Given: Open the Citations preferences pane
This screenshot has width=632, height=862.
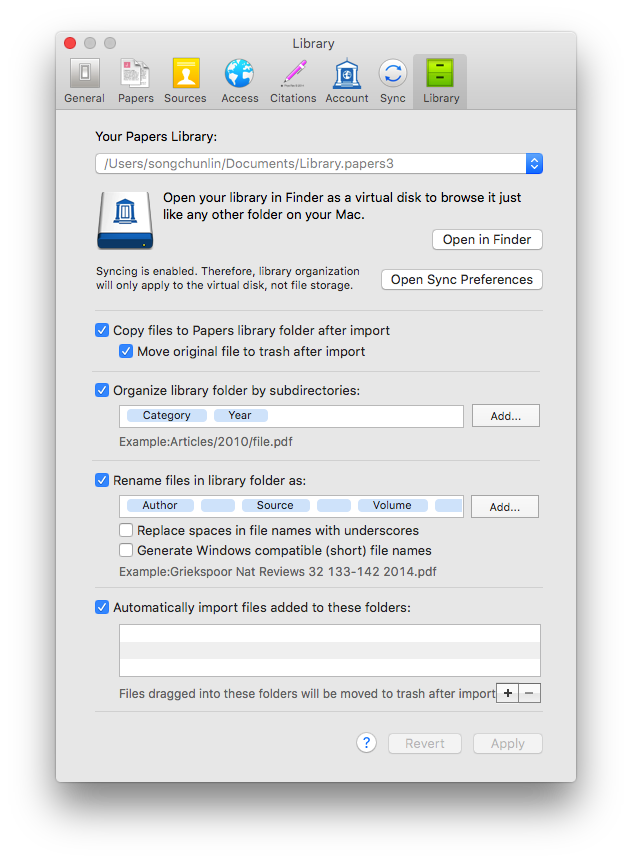Looking at the screenshot, I should [293, 81].
